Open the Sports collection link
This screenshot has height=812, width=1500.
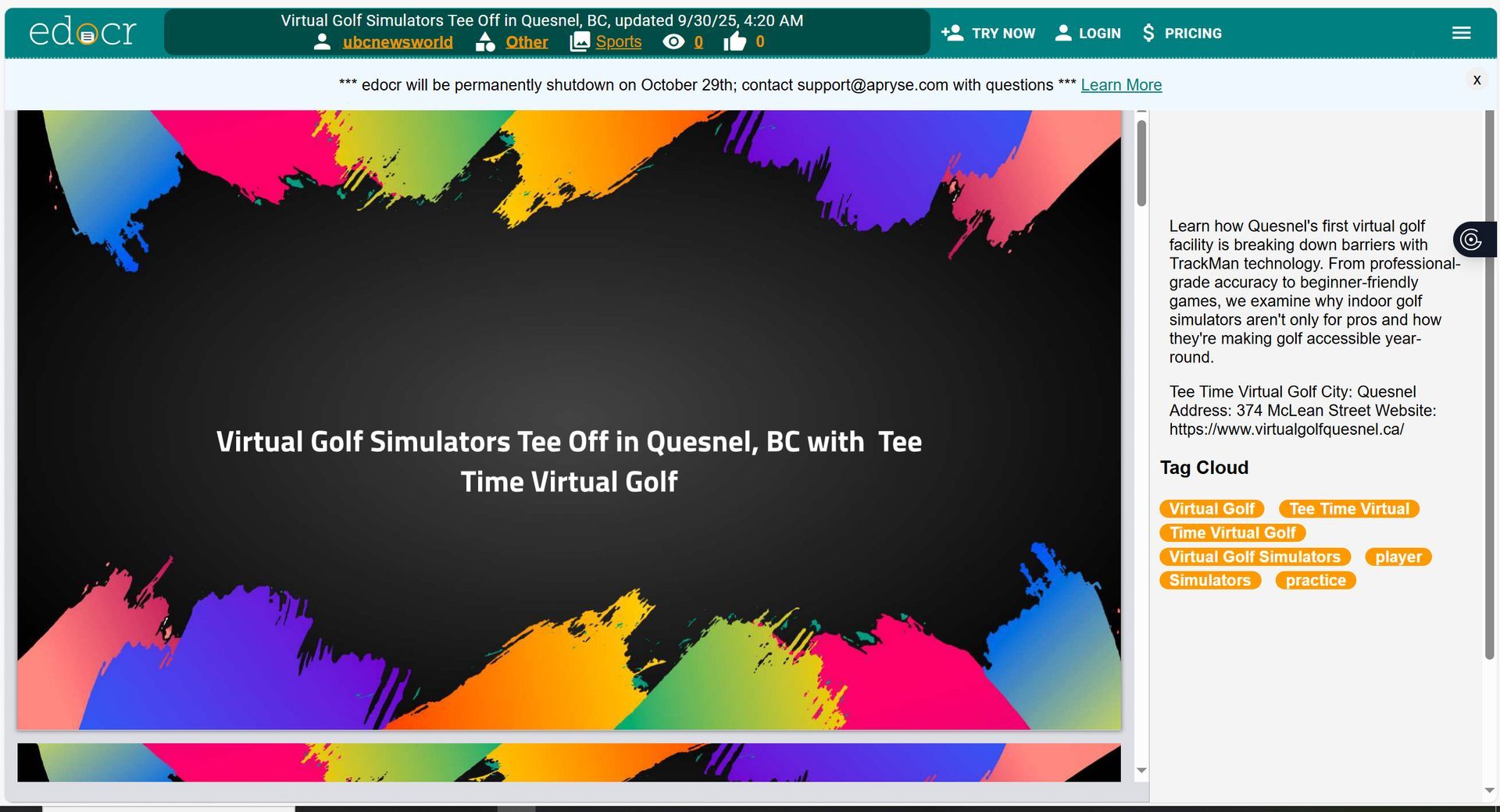tap(619, 42)
